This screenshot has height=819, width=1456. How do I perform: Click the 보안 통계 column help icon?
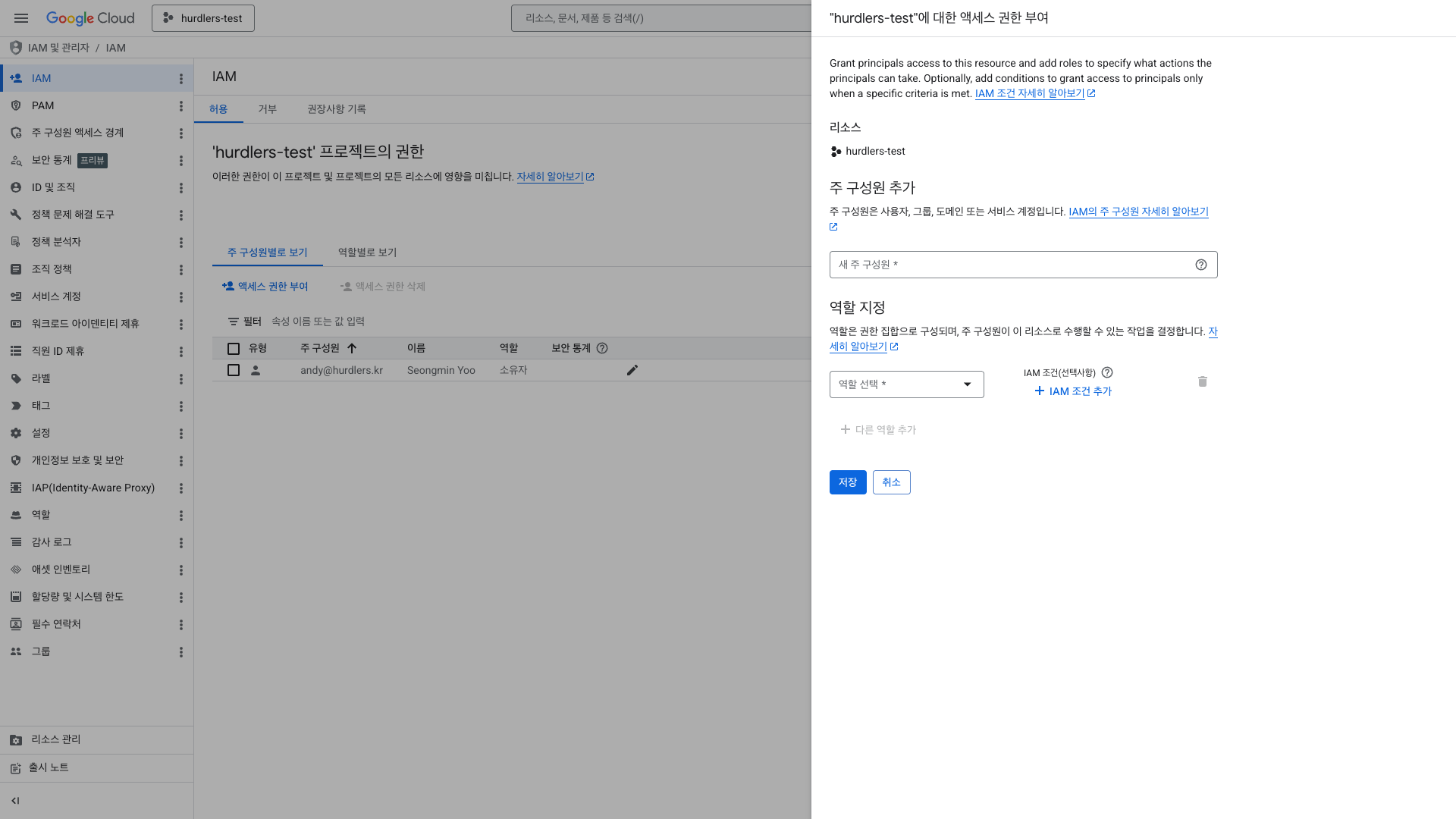coord(602,349)
